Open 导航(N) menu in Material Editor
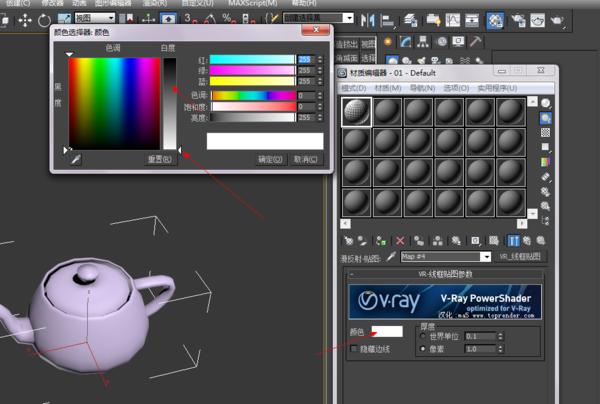 pyautogui.click(x=422, y=88)
